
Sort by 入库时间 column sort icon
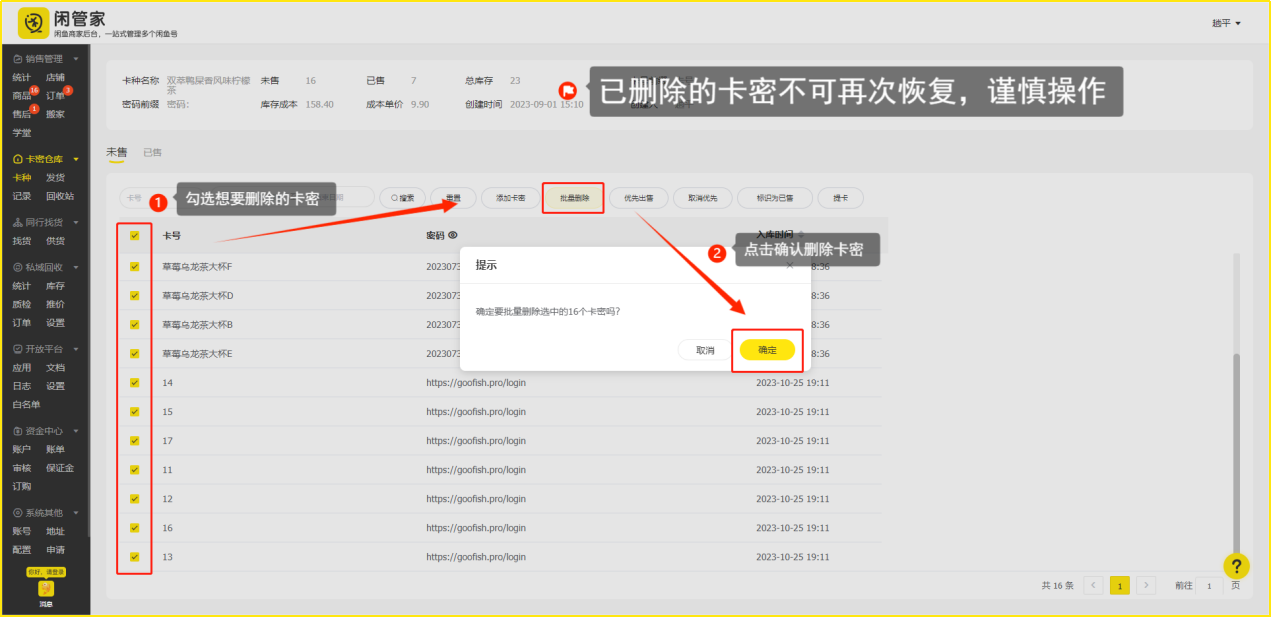(800, 234)
